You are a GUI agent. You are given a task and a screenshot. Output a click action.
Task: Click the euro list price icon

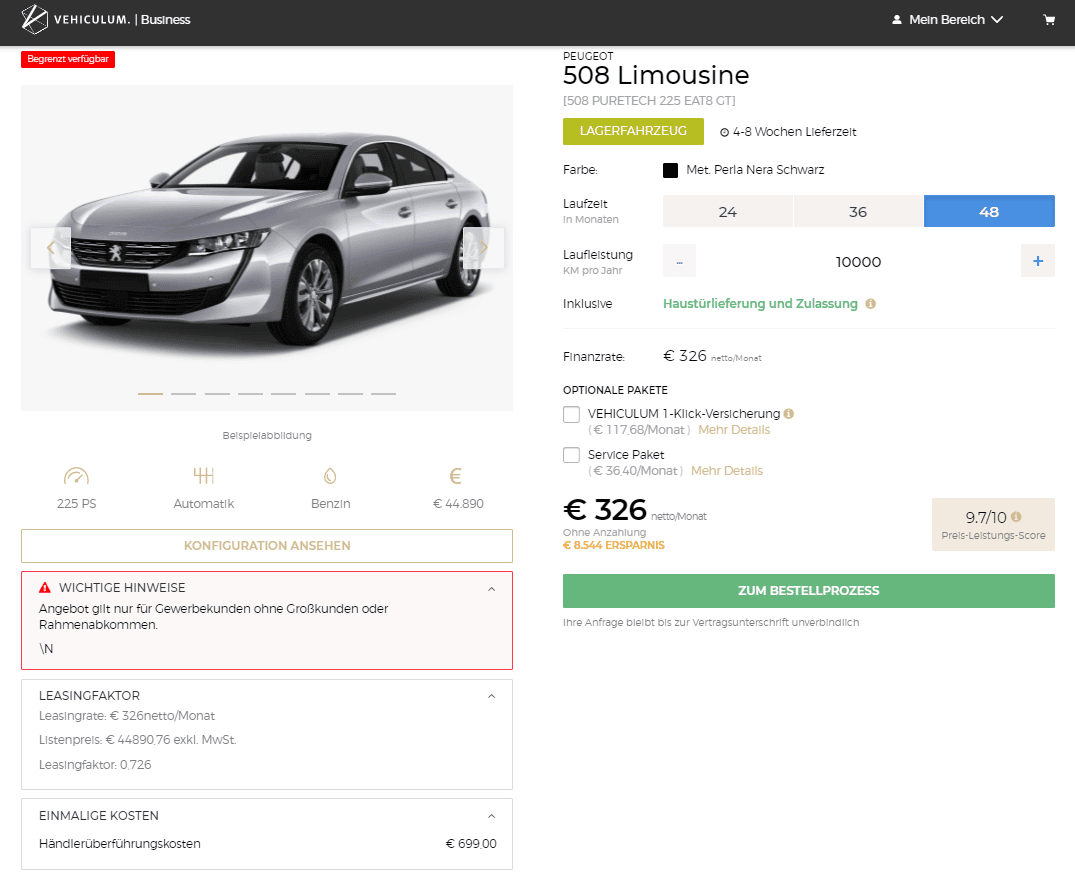(x=456, y=476)
